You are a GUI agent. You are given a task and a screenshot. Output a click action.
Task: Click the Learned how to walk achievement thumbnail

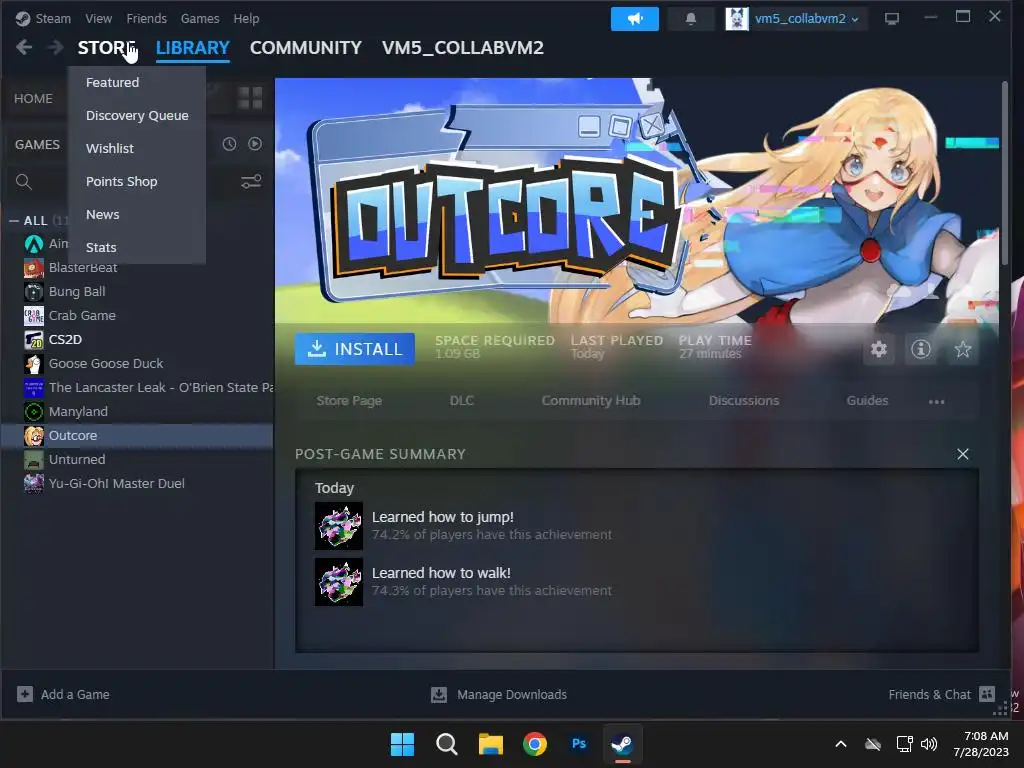(x=339, y=582)
